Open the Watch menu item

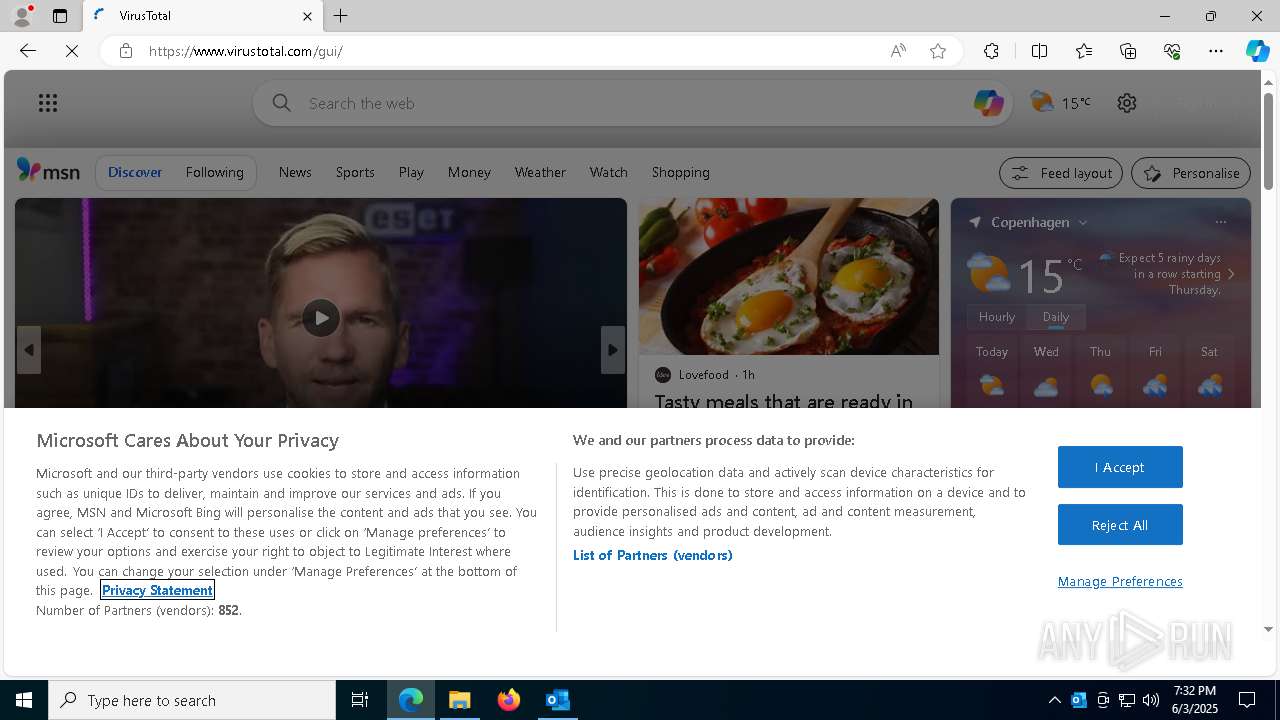pyautogui.click(x=608, y=172)
